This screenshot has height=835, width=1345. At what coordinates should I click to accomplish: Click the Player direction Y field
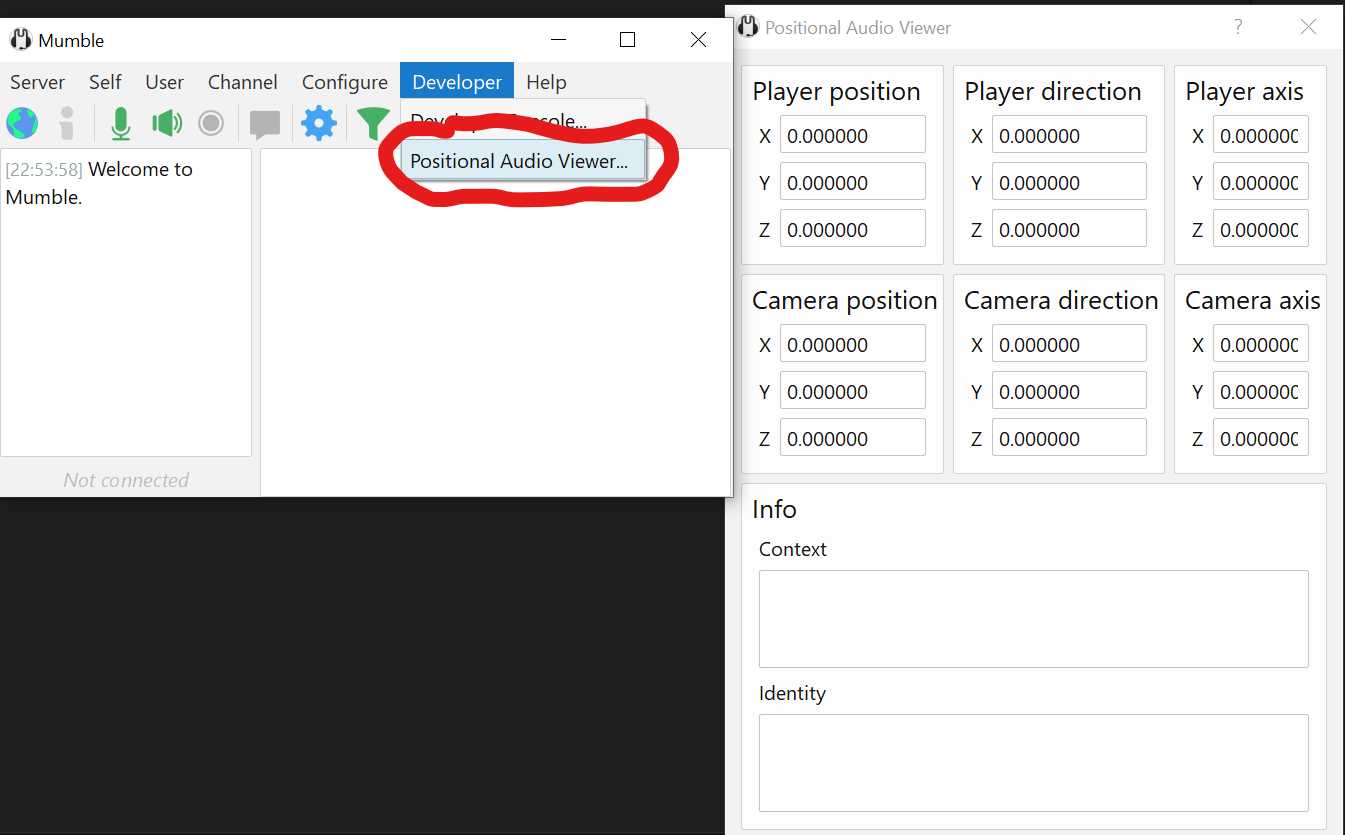coord(1069,183)
